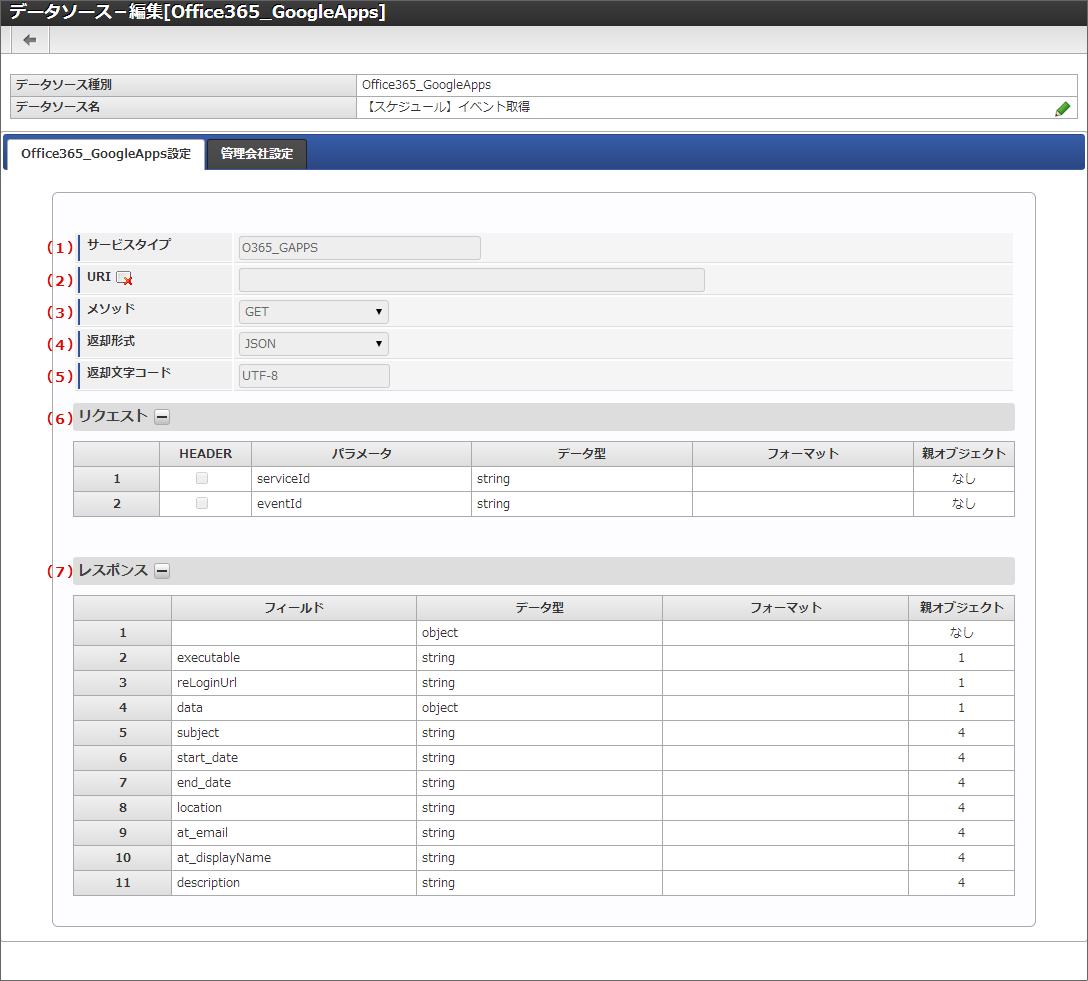Click the subject field cell
Image resolution: width=1088 pixels, height=981 pixels.
click(x=294, y=733)
